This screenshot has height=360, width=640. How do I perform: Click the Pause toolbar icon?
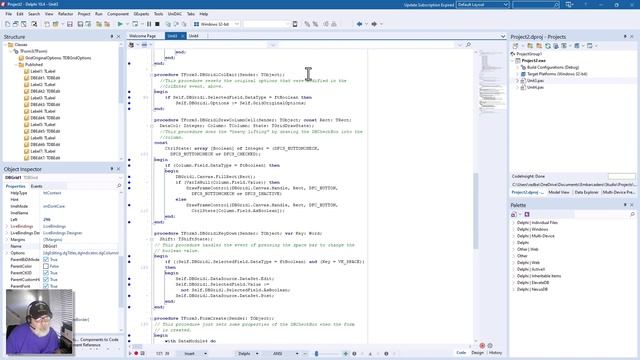149,24
